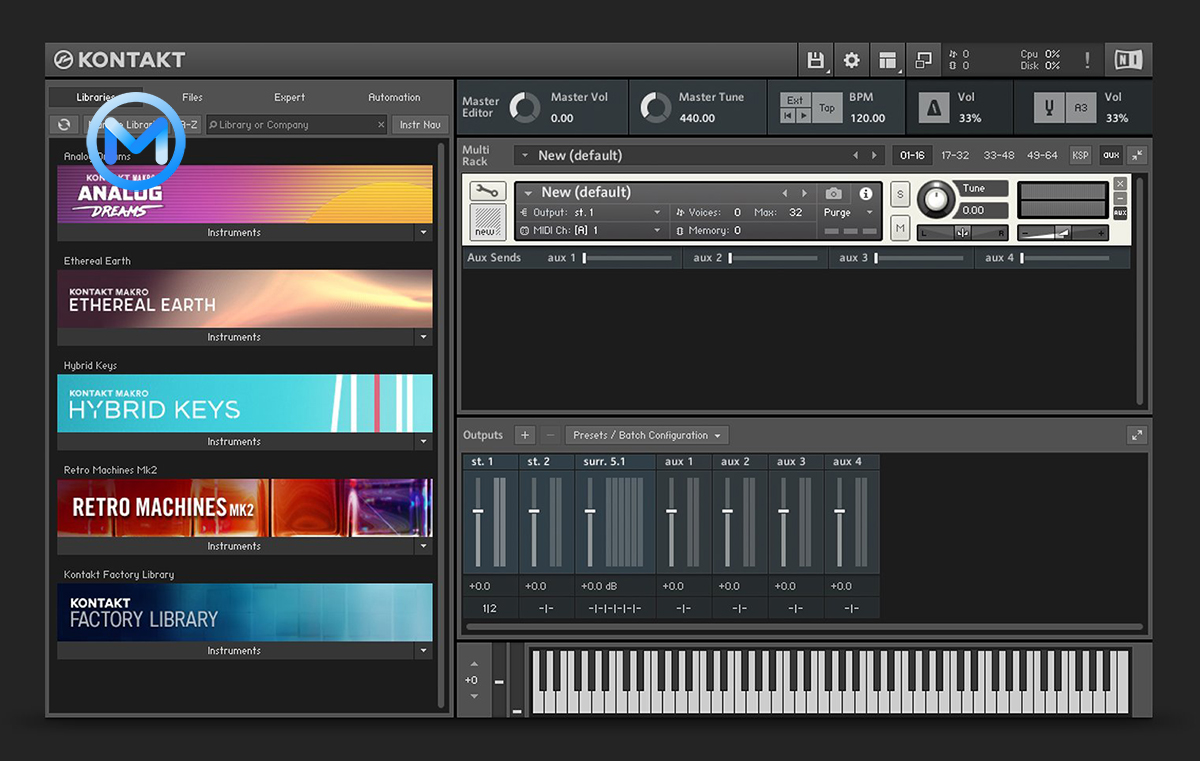The image size is (1200, 761).
Task: Expand the Purge dropdown menu
Action: pyautogui.click(x=848, y=212)
